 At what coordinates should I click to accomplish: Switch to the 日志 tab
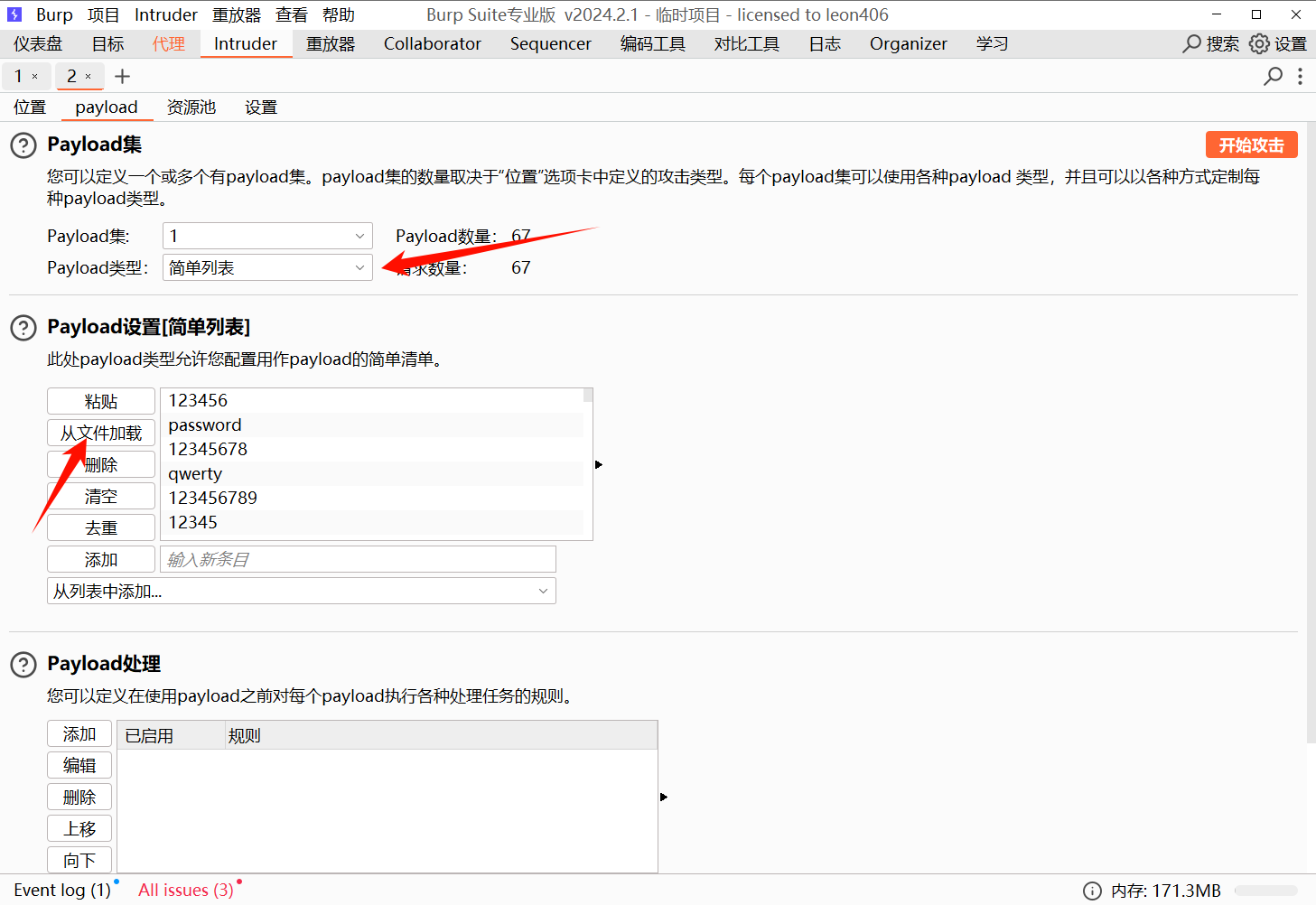(826, 43)
